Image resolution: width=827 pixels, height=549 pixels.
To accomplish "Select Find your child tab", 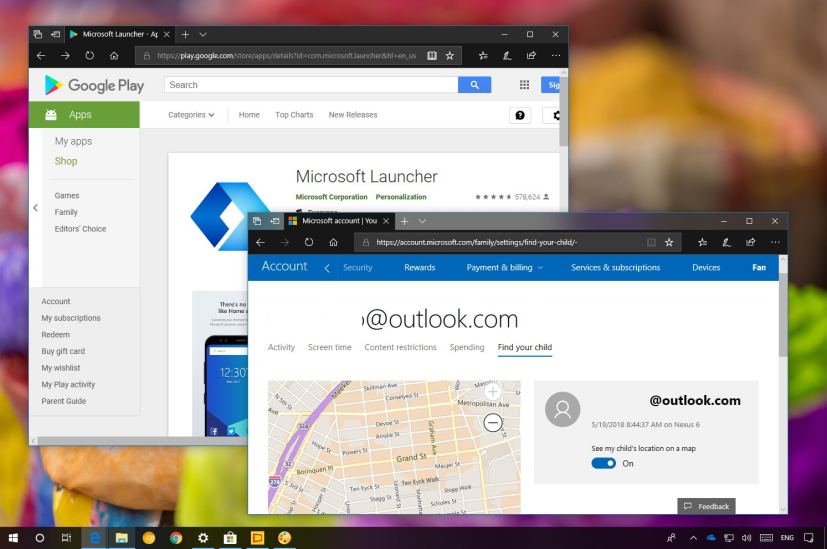I will click(x=525, y=347).
